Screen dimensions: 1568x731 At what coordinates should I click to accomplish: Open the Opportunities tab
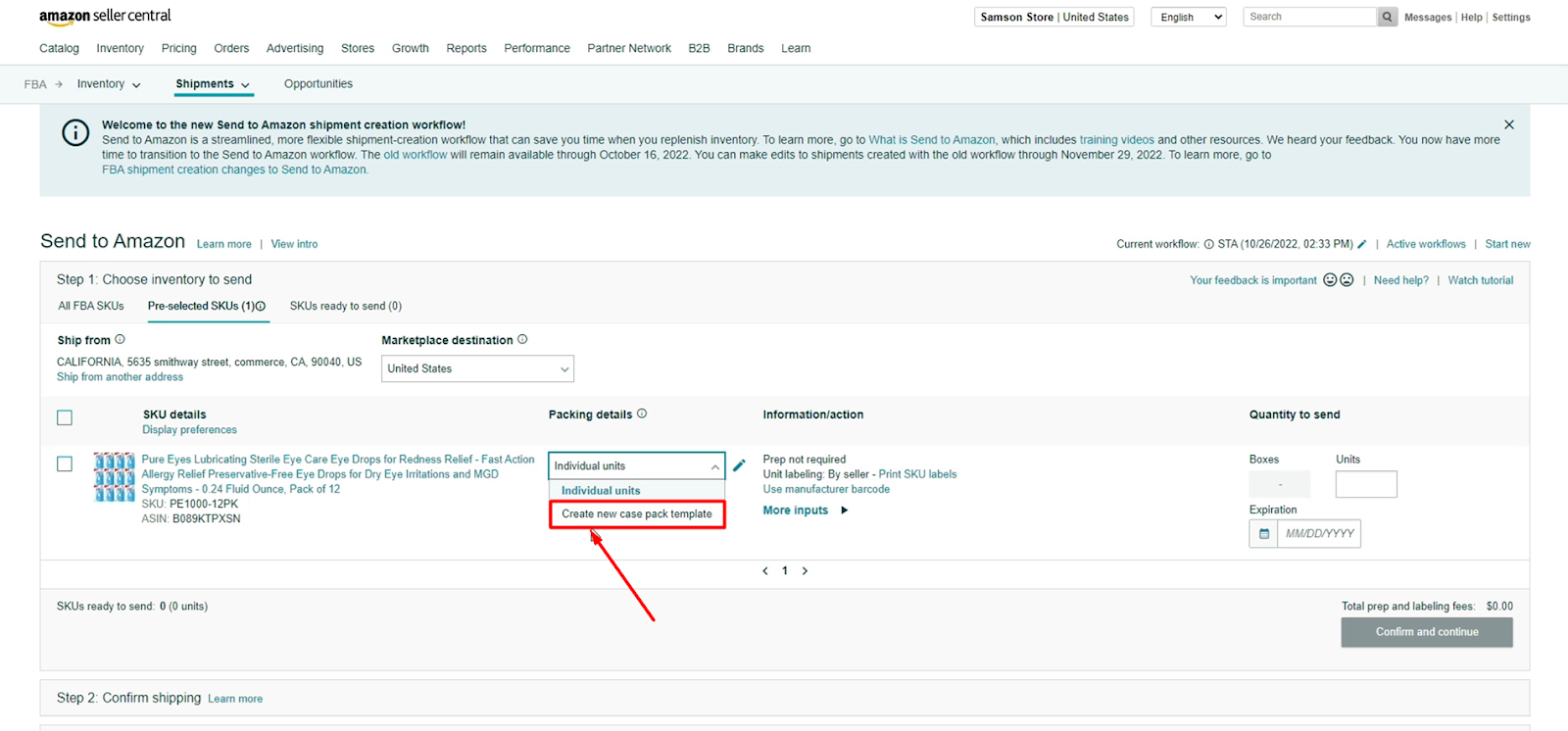[318, 84]
